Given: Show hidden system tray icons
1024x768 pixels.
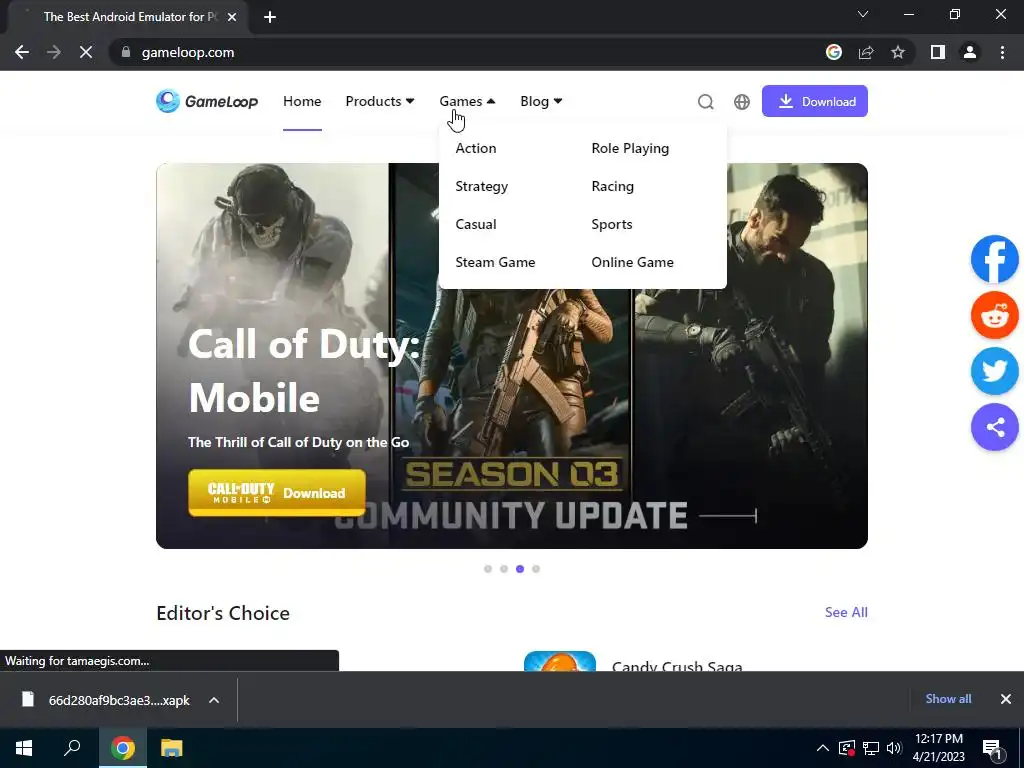Looking at the screenshot, I should tap(823, 748).
